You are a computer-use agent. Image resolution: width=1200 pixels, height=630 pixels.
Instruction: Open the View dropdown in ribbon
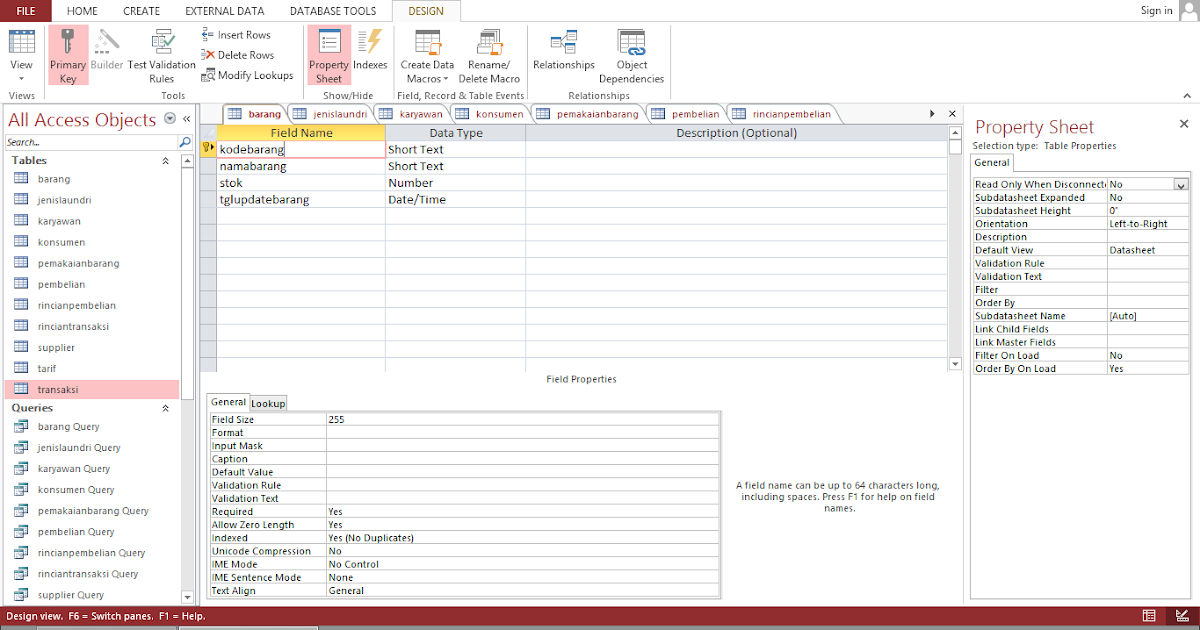[x=21, y=56]
